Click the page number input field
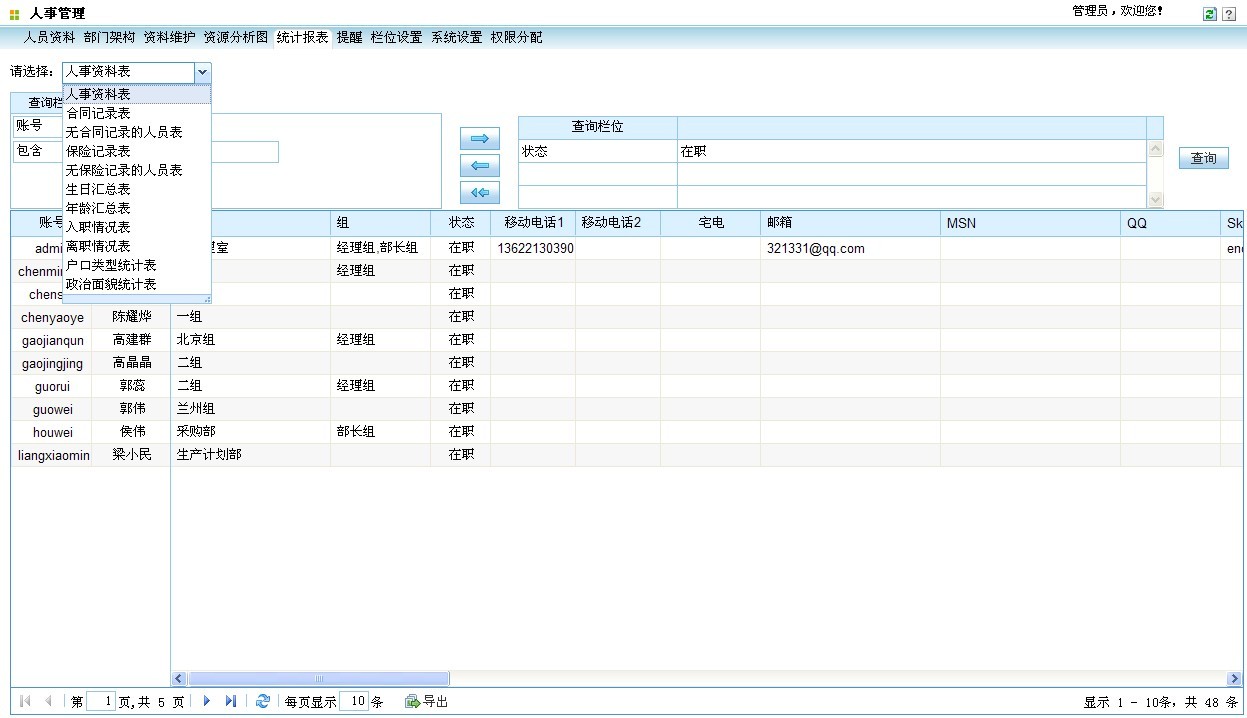 coord(101,702)
